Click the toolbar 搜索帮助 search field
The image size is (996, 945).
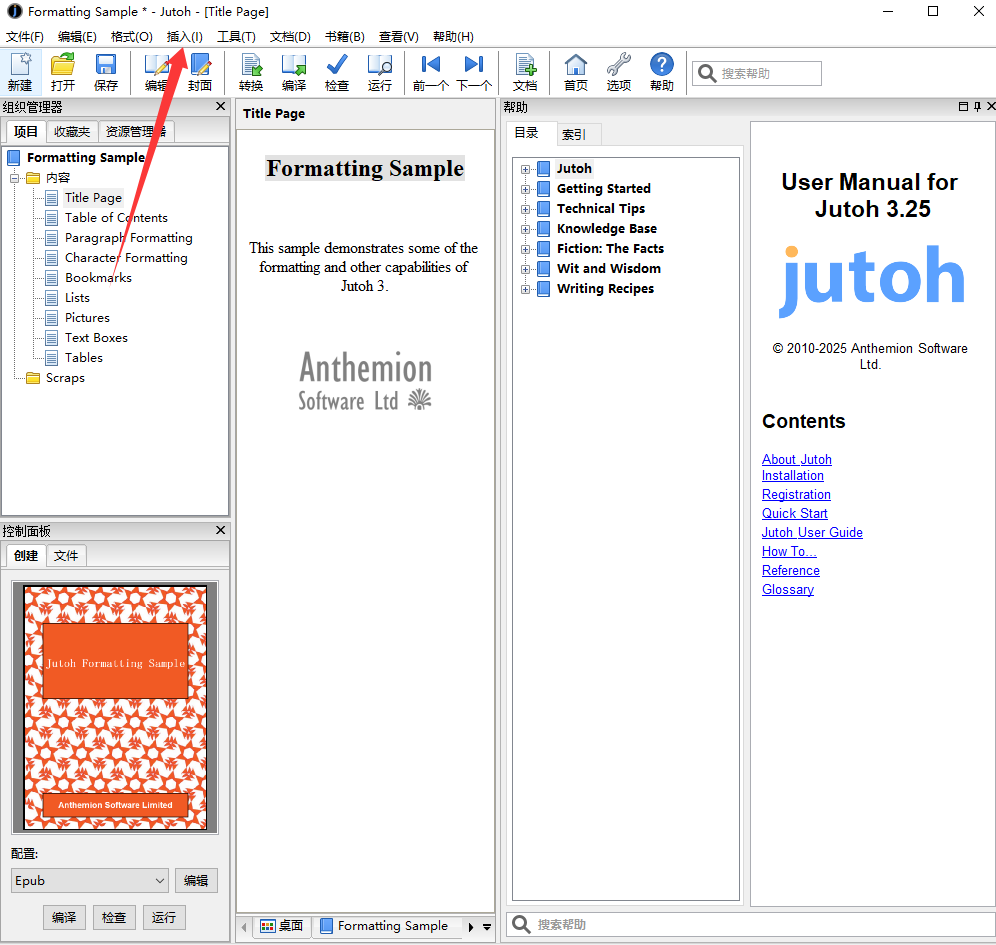pos(757,74)
